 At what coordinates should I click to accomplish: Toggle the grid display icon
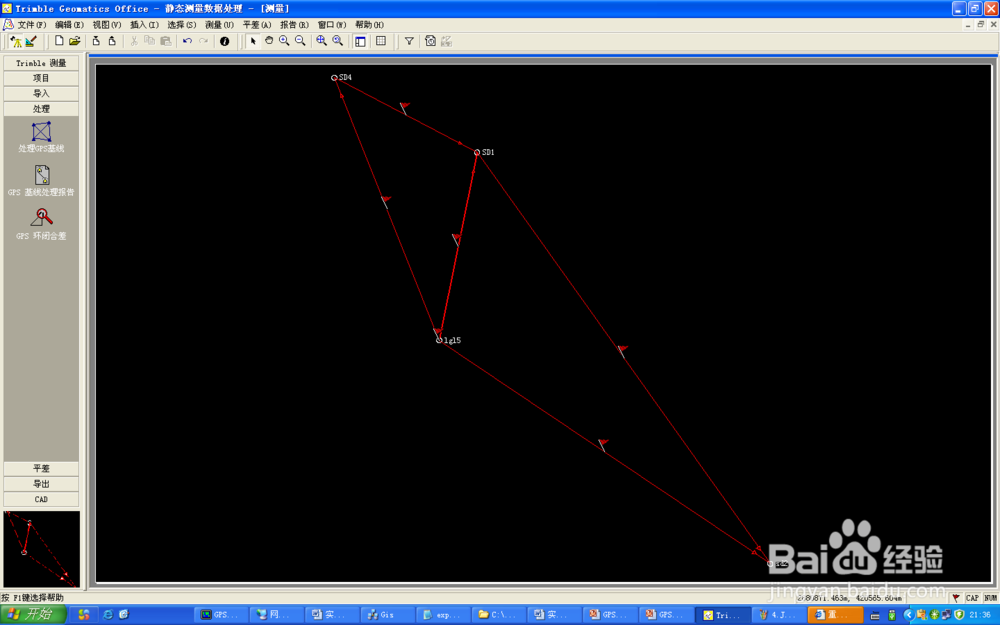381,41
